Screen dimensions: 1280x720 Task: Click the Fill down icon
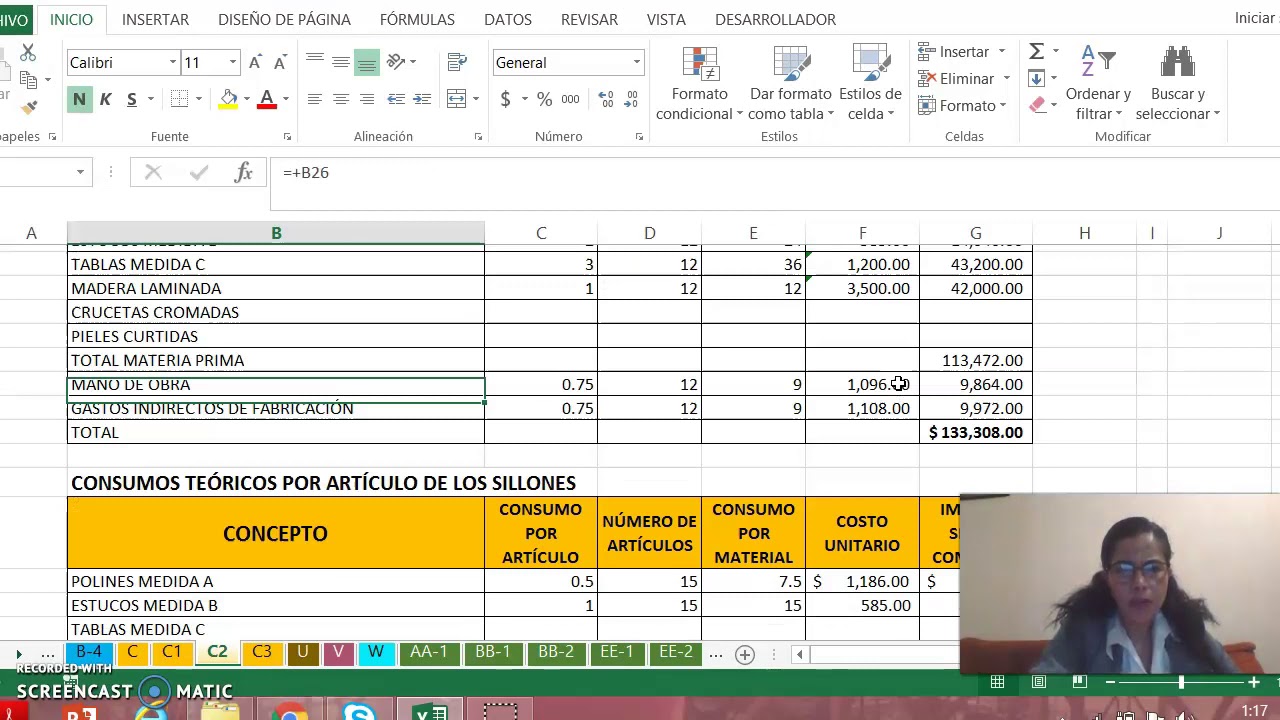point(1037,79)
